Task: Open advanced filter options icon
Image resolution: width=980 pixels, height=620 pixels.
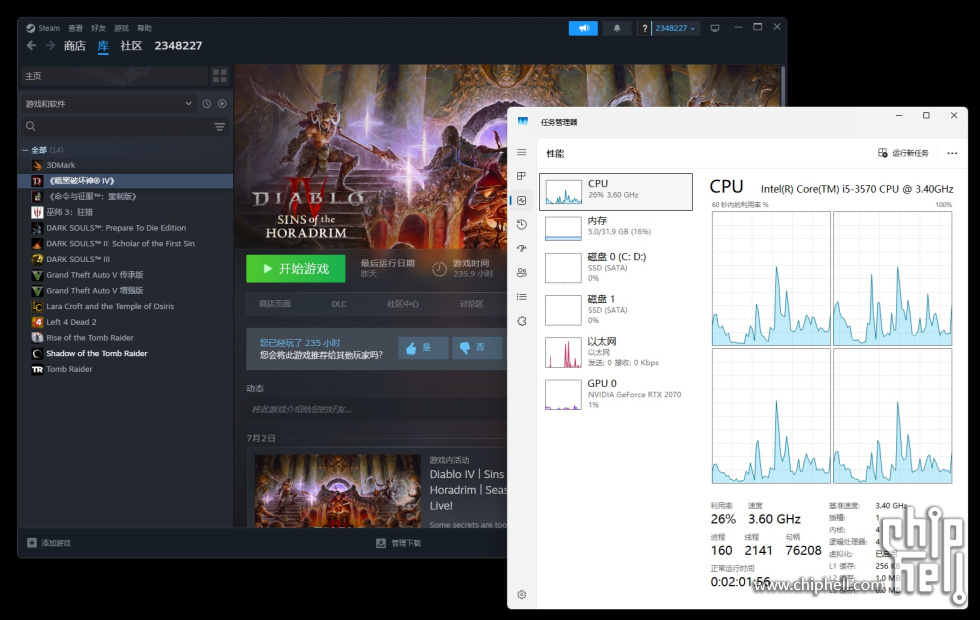Action: pos(219,126)
